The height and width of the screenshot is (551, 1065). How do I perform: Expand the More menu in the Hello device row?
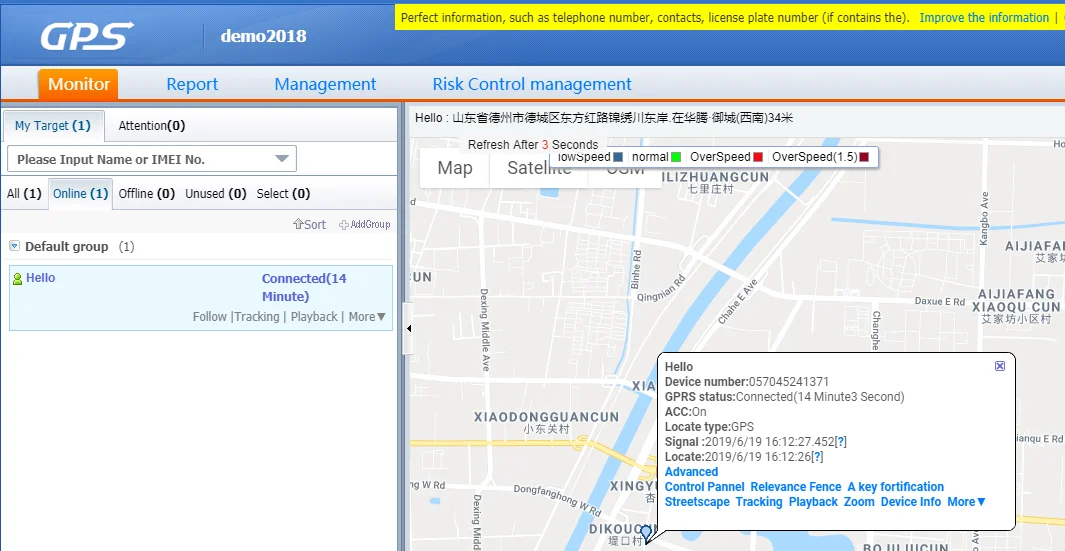pos(367,317)
